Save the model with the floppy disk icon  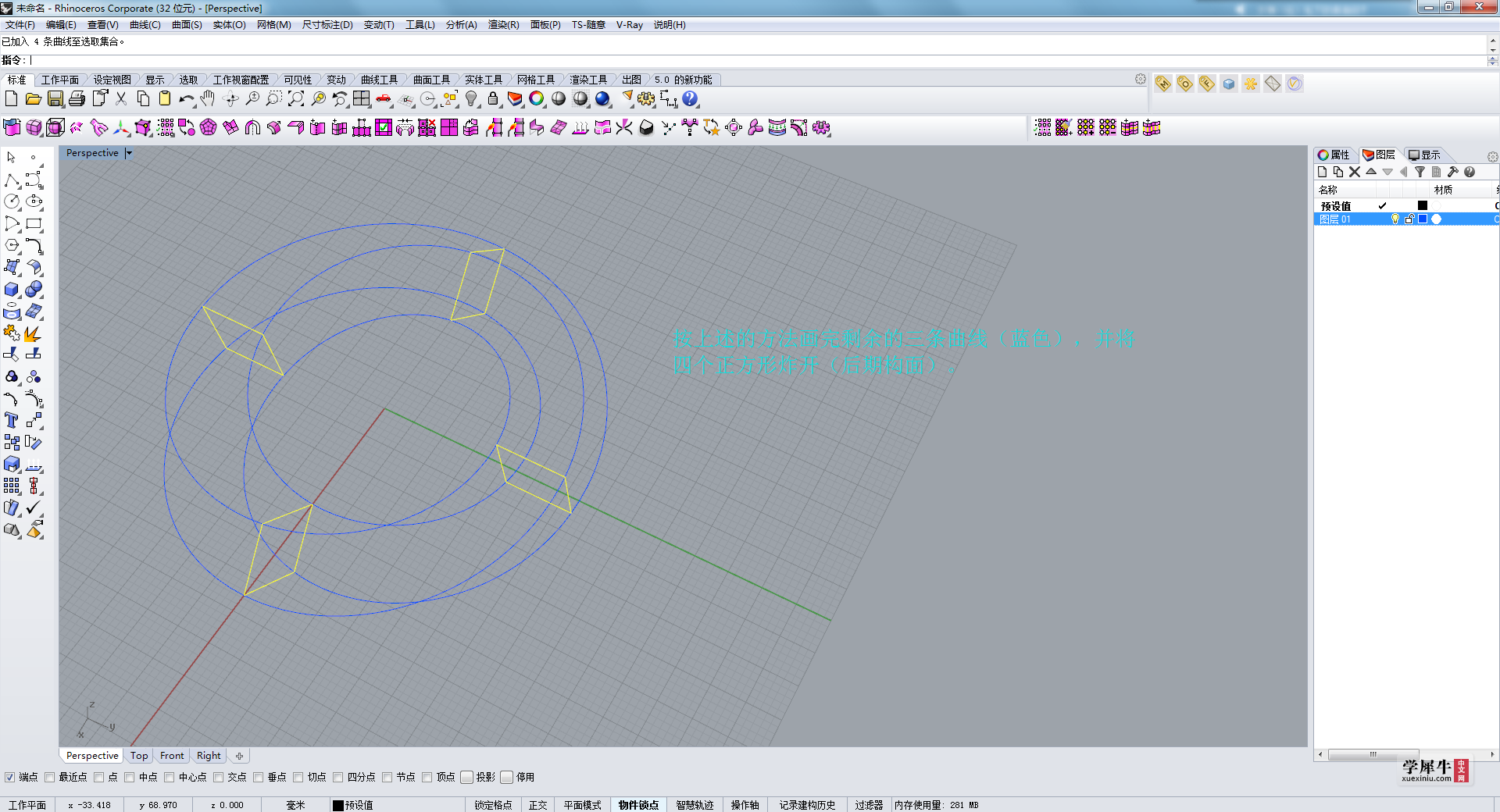tap(55, 98)
